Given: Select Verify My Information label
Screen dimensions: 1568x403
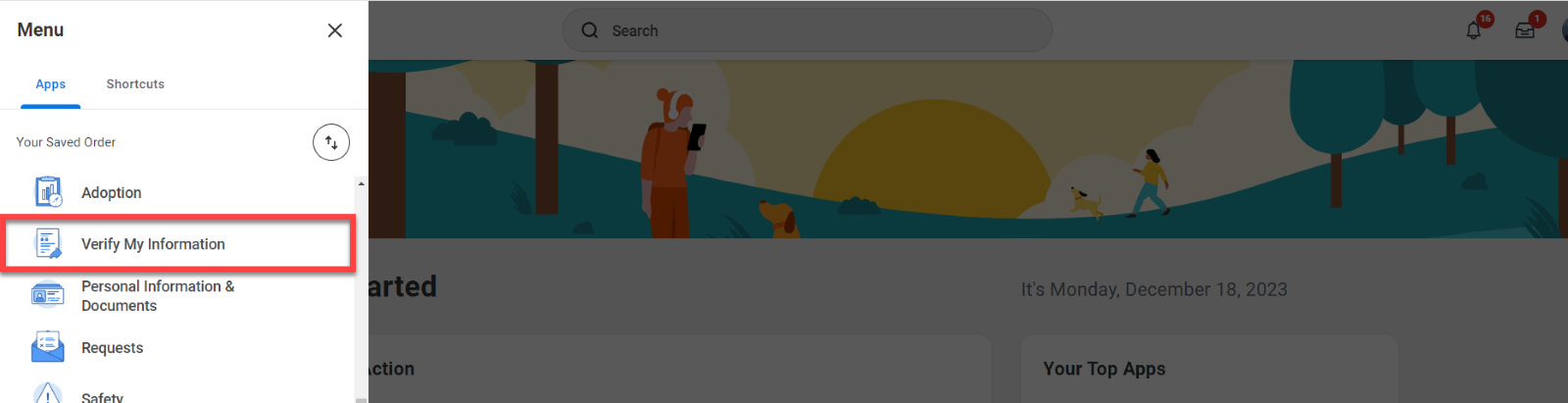Looking at the screenshot, I should point(153,244).
